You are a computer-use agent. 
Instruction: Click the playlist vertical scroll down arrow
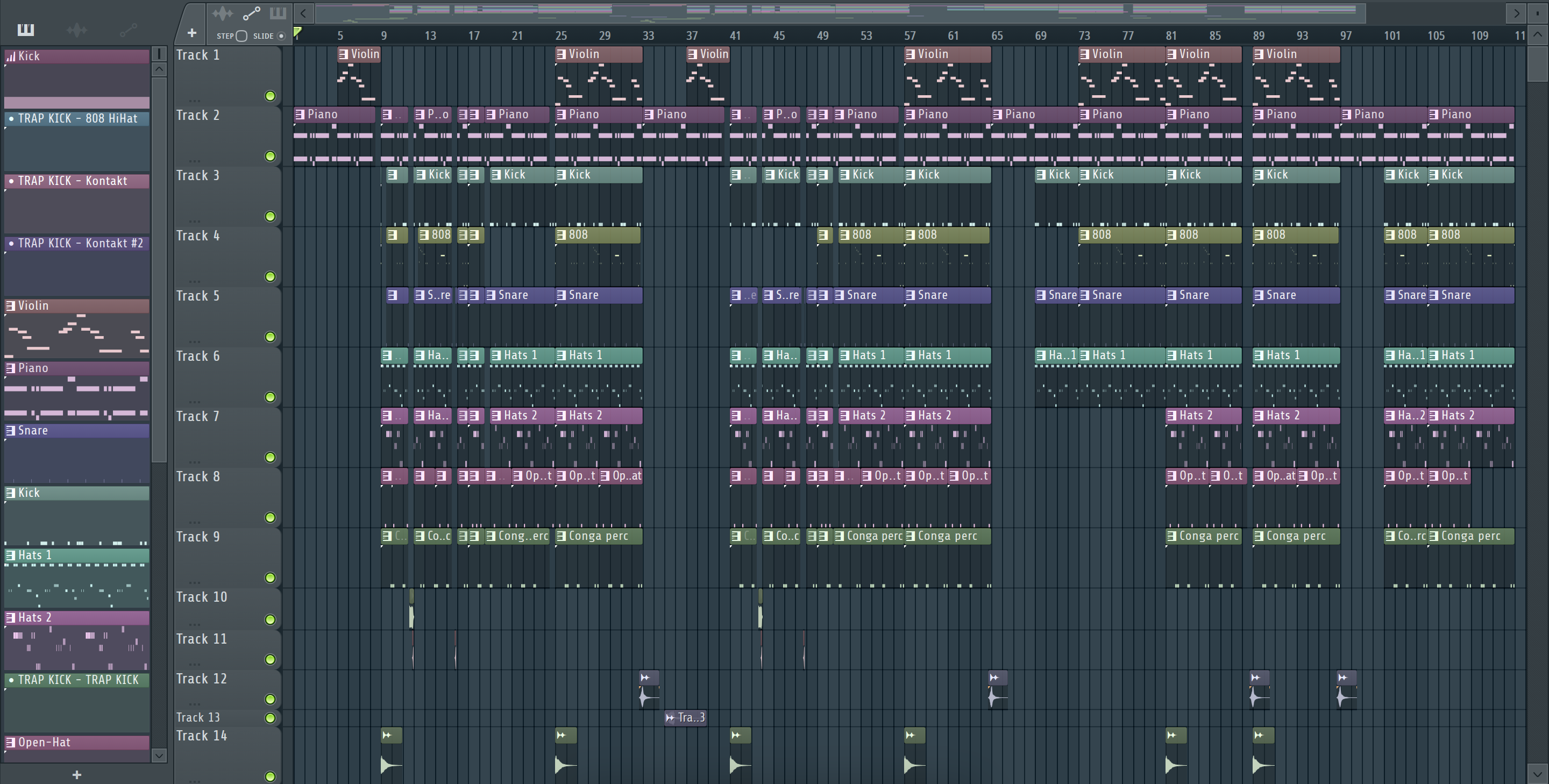coord(1537,774)
